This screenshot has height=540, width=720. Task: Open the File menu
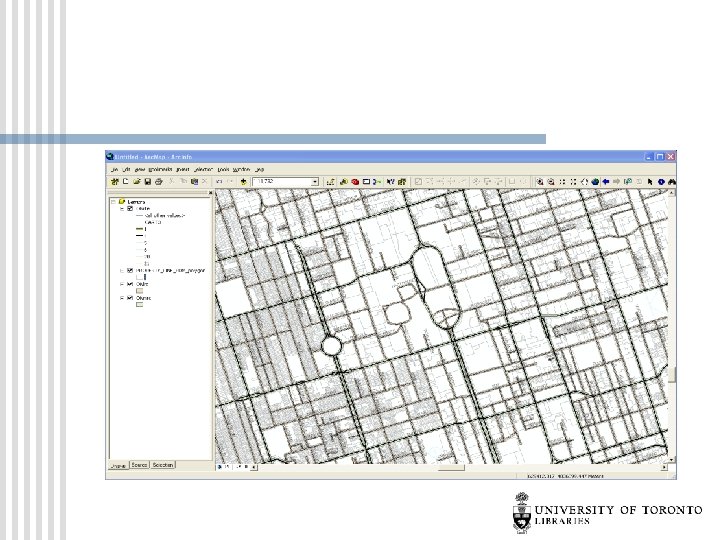tap(115, 169)
